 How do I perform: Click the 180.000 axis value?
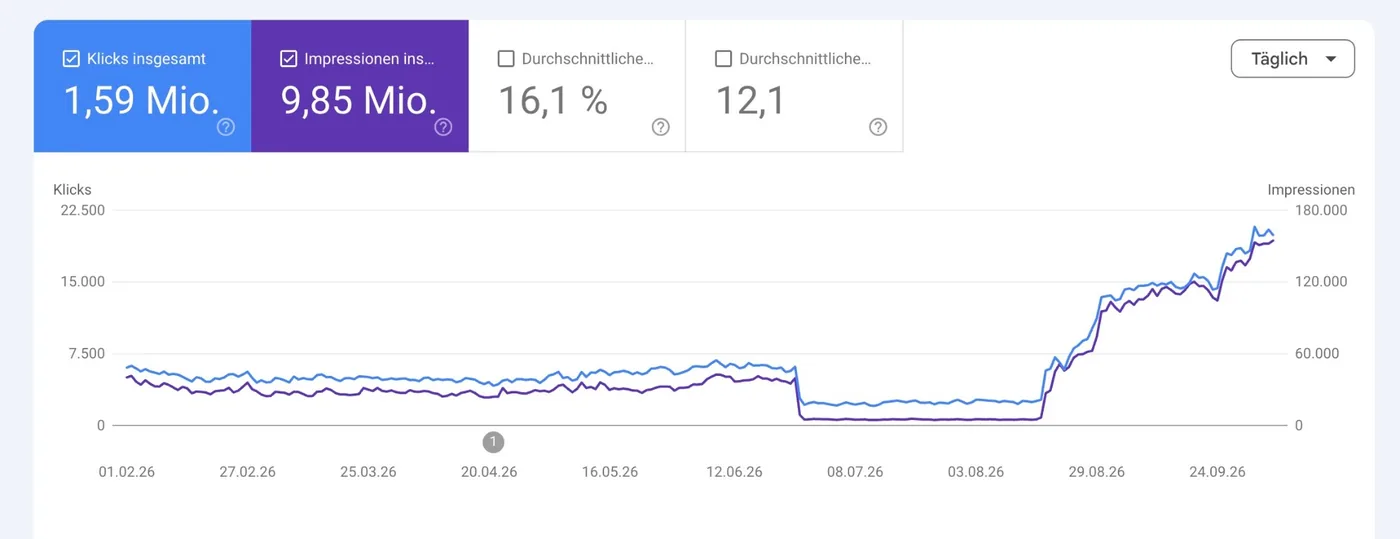point(1321,210)
